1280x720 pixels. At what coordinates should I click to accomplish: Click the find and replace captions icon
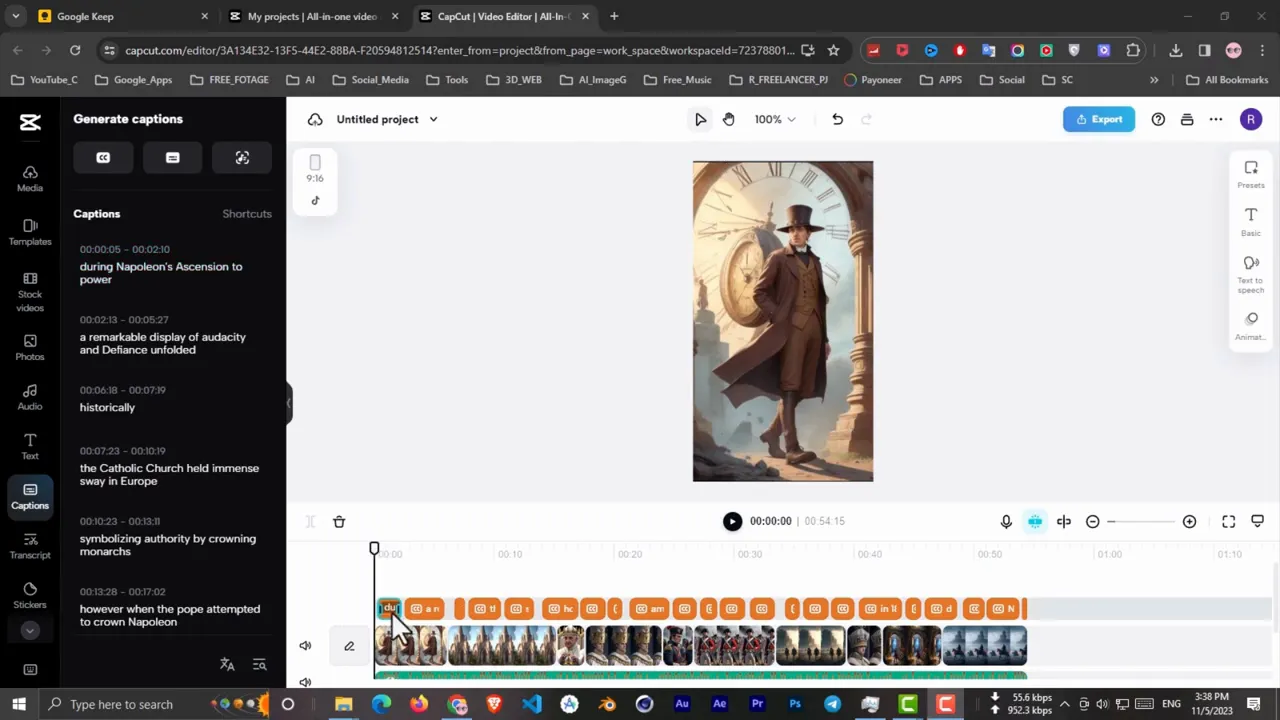tap(260, 664)
